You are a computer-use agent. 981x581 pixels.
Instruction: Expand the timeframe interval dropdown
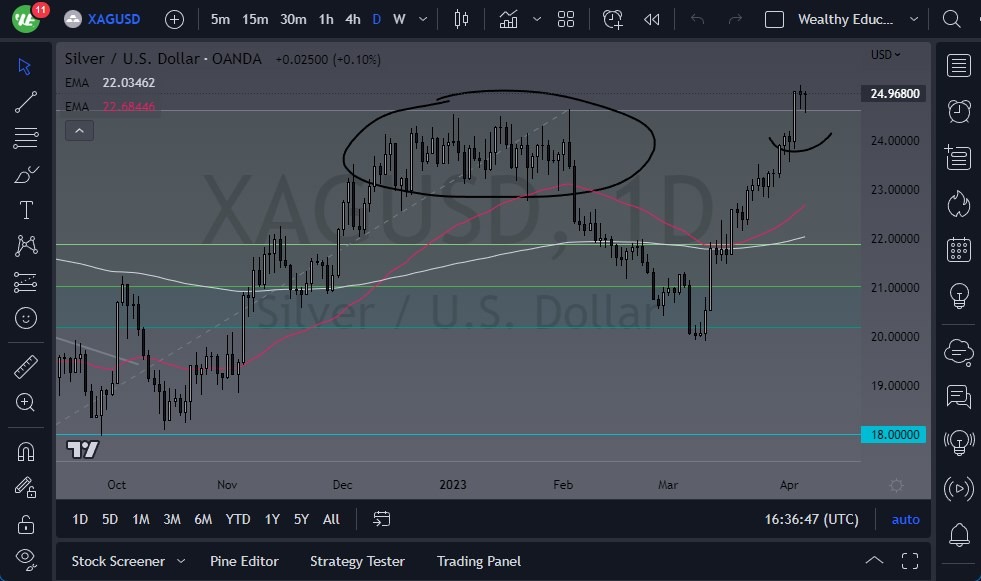[423, 19]
